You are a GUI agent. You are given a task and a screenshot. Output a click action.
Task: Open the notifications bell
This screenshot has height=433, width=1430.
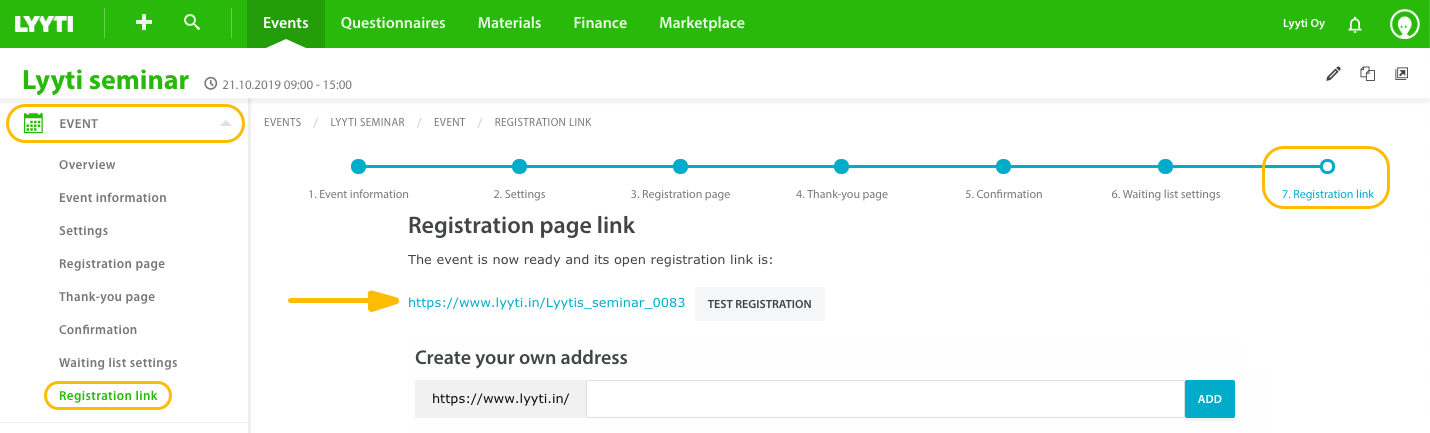click(1355, 24)
